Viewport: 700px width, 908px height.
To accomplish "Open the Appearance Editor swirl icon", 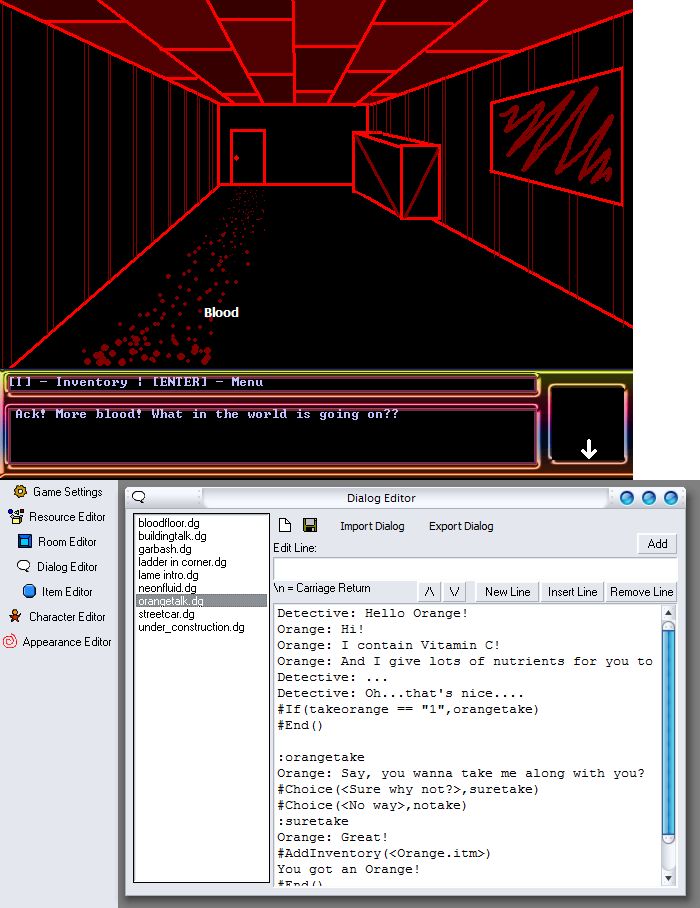I will click(10, 642).
